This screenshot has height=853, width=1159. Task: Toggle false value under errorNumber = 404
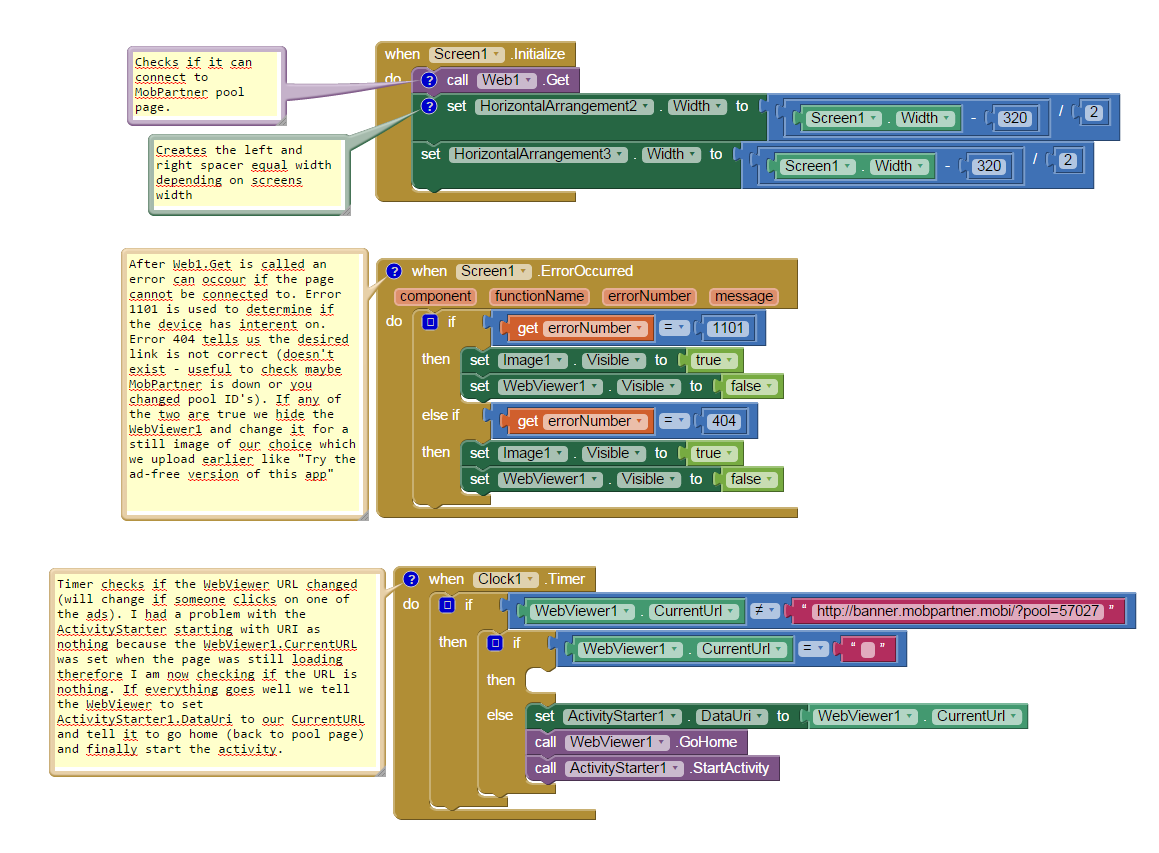coord(752,480)
